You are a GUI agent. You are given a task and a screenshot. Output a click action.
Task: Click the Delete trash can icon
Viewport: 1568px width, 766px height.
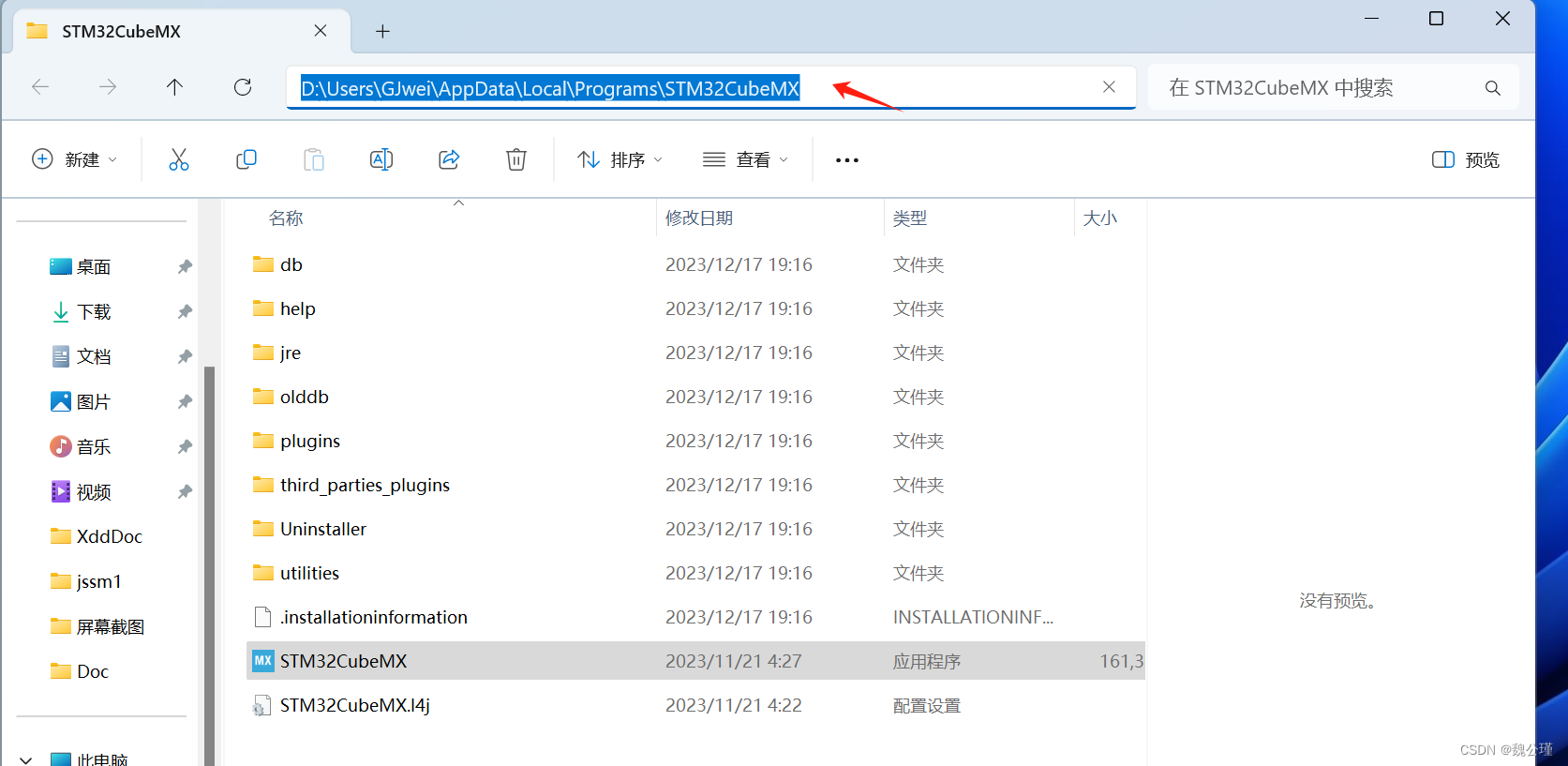coord(516,159)
